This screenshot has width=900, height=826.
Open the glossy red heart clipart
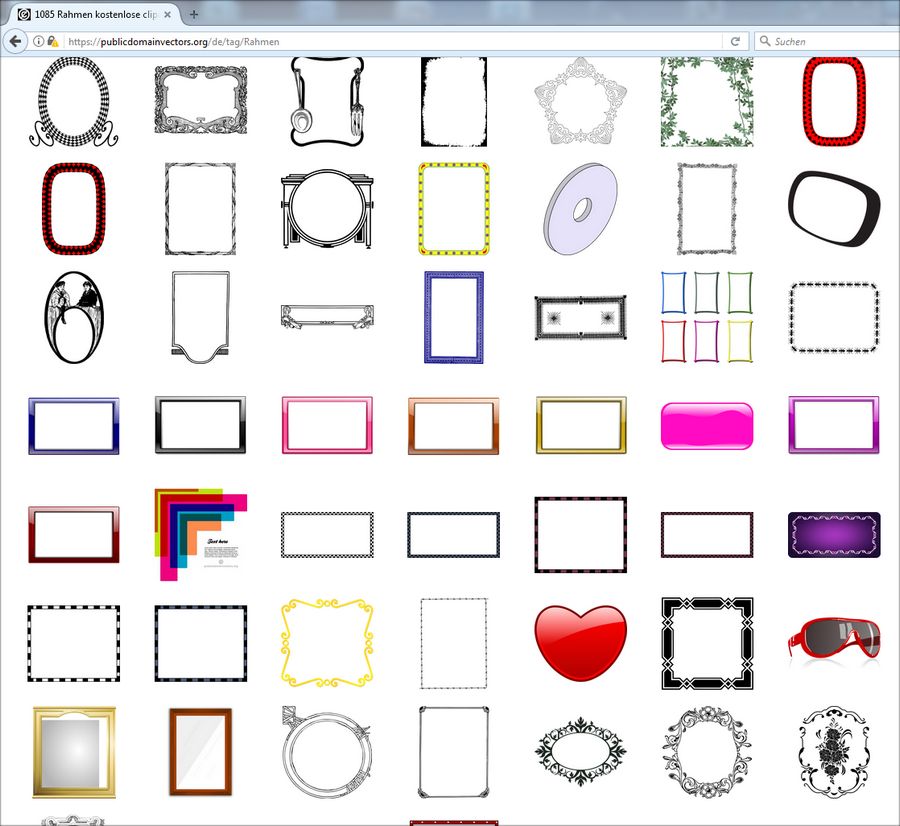[581, 642]
